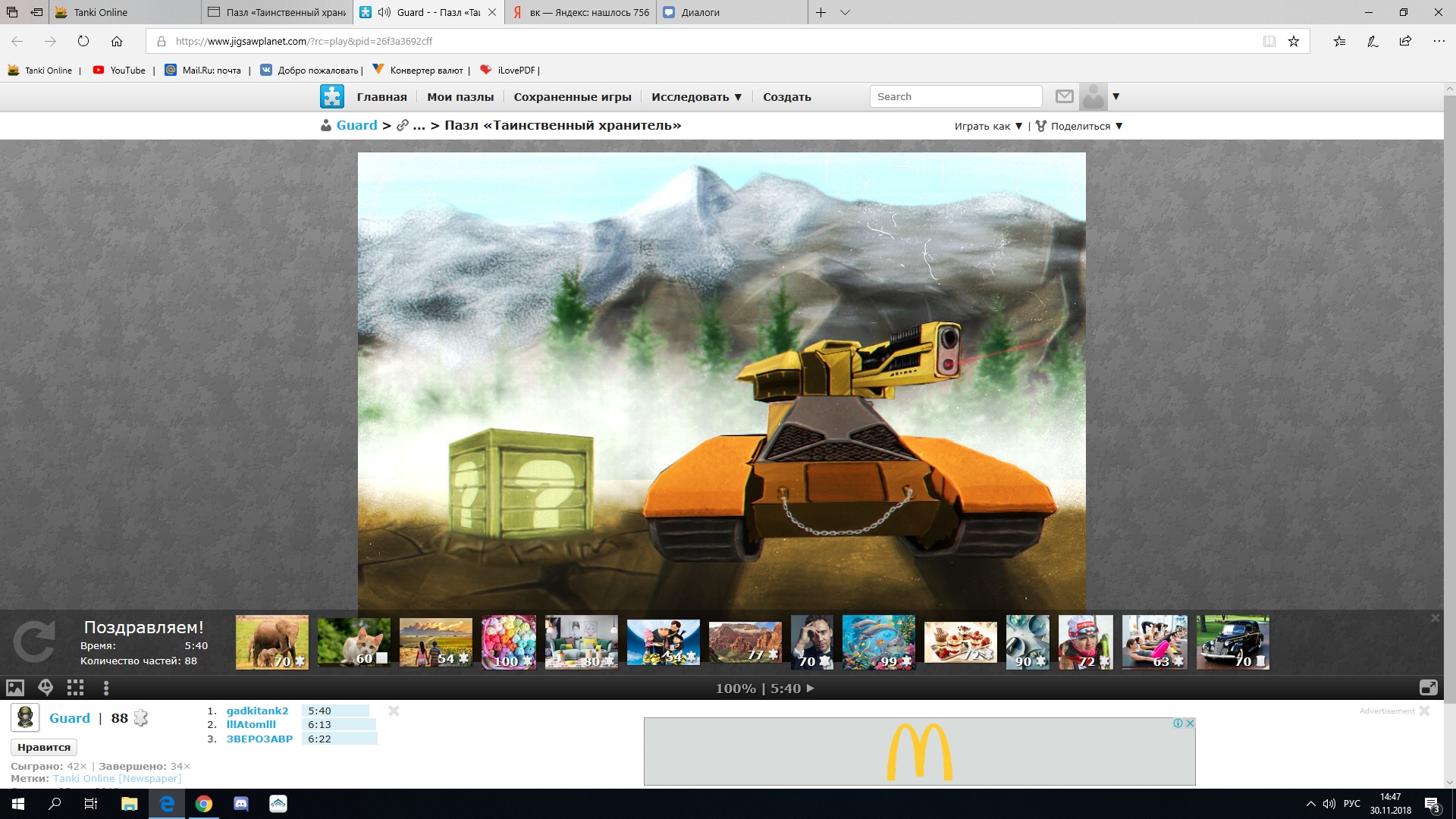
Task: Click the add notes pen icon
Action: click(x=1373, y=41)
